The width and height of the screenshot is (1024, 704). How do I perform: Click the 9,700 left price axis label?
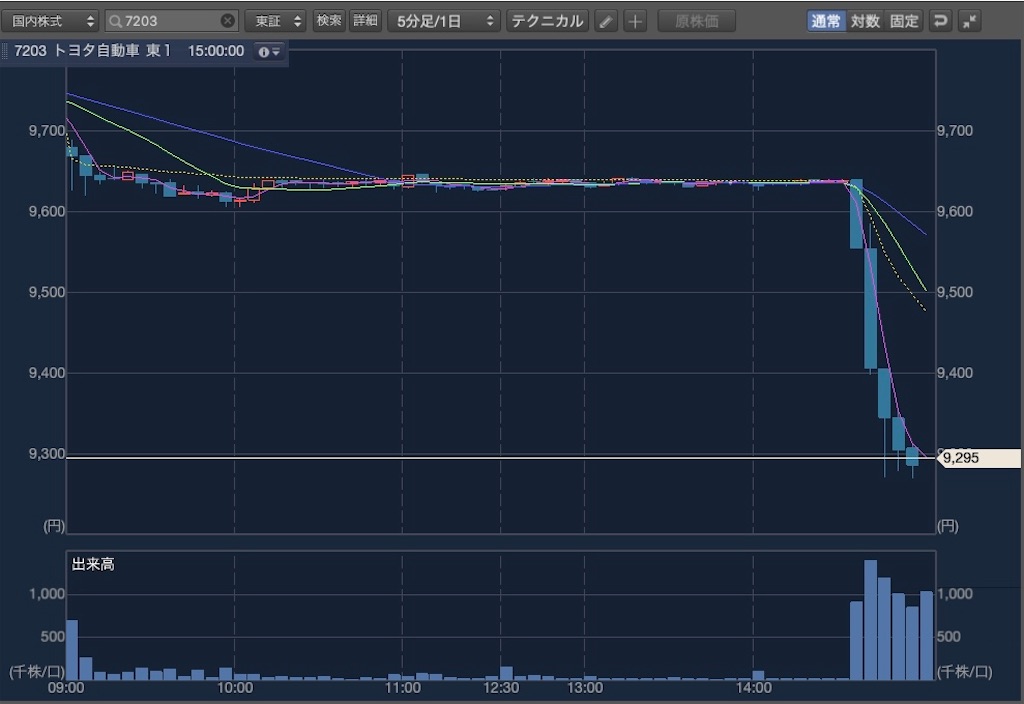(47, 131)
